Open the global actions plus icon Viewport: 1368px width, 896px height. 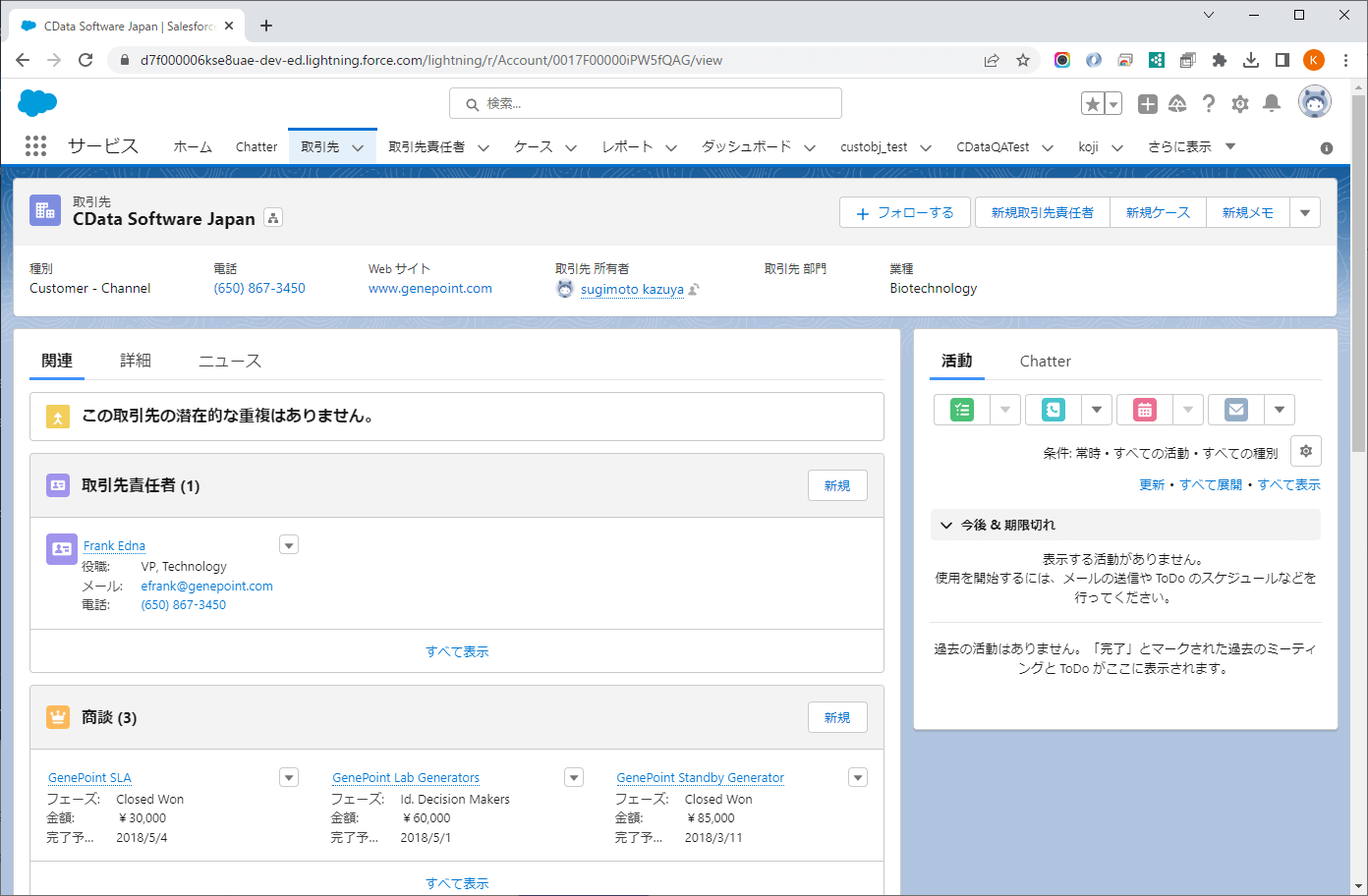(x=1147, y=103)
